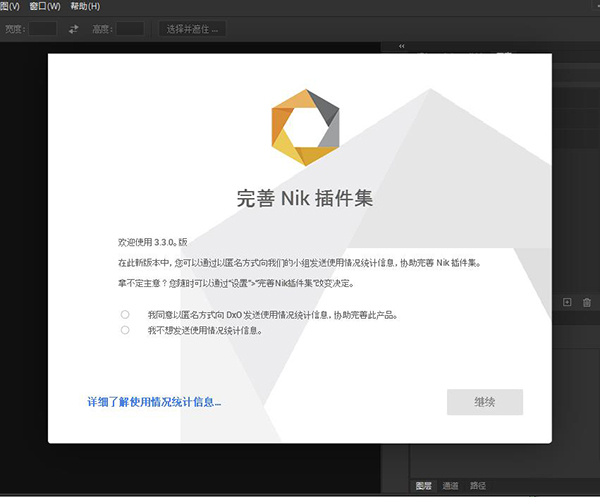Click the Nik Collection hexagon logo
Viewport: 600px width, 497px height.
(305, 127)
